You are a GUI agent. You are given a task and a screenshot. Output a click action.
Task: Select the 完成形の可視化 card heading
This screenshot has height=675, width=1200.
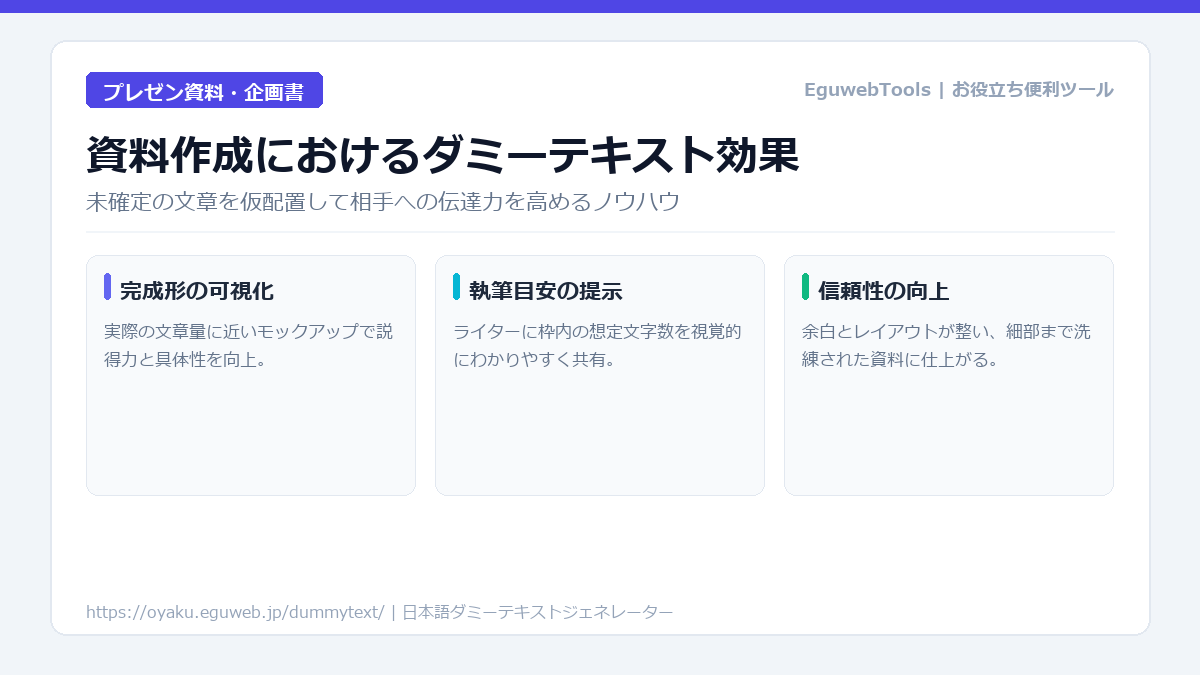pos(196,291)
